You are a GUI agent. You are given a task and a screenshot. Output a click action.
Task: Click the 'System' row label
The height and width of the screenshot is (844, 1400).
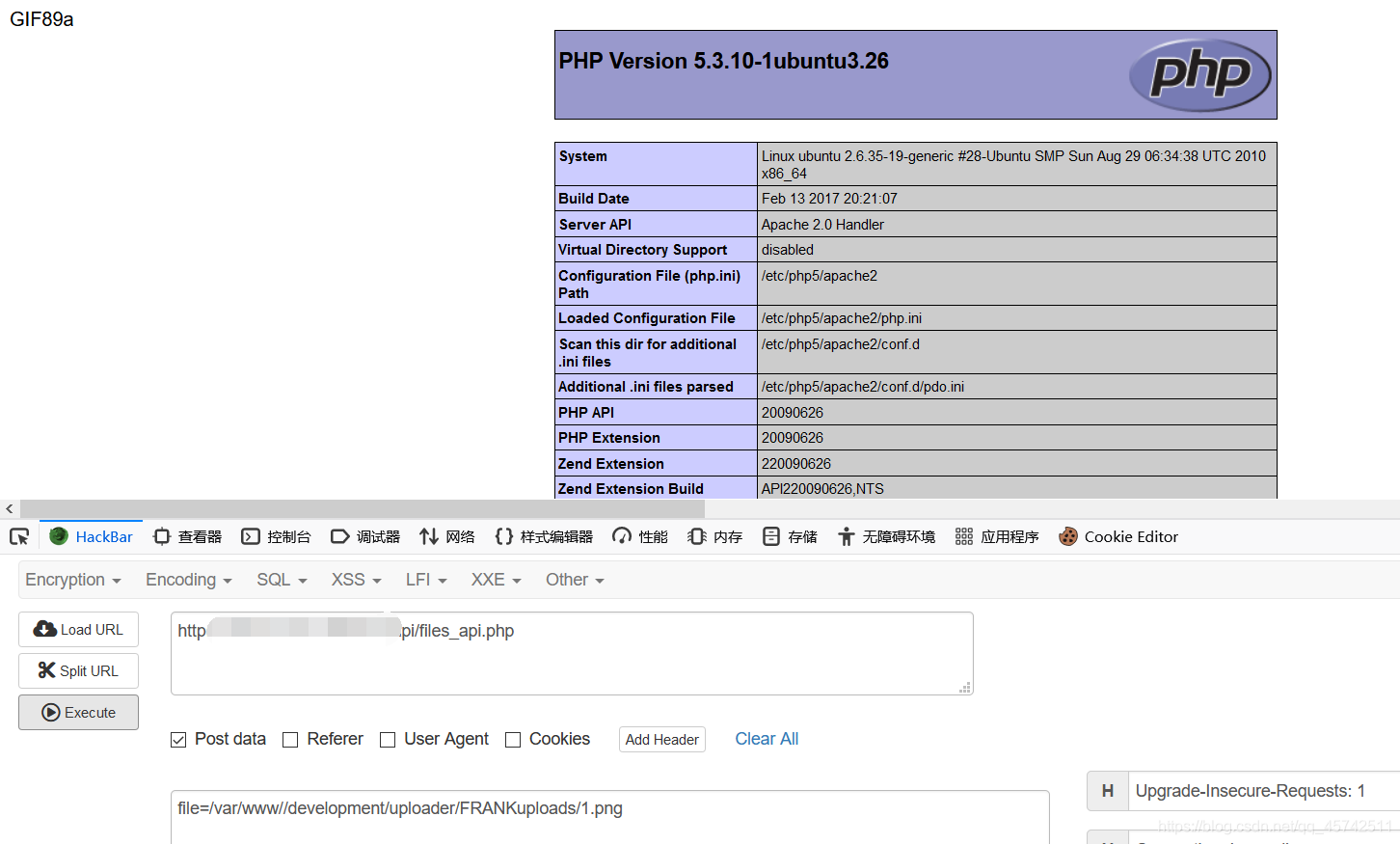tap(583, 156)
